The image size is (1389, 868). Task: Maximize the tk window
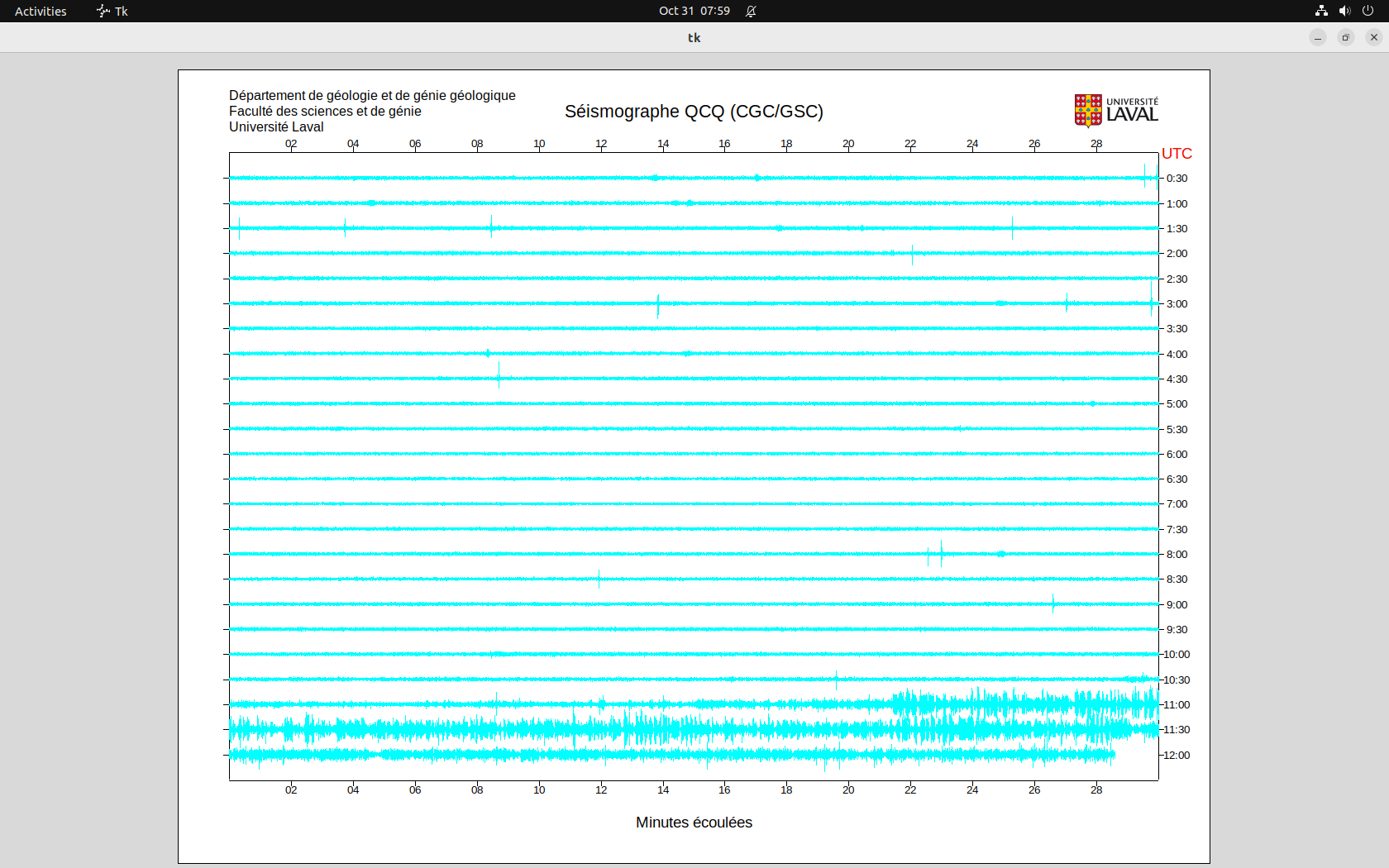(1346, 37)
